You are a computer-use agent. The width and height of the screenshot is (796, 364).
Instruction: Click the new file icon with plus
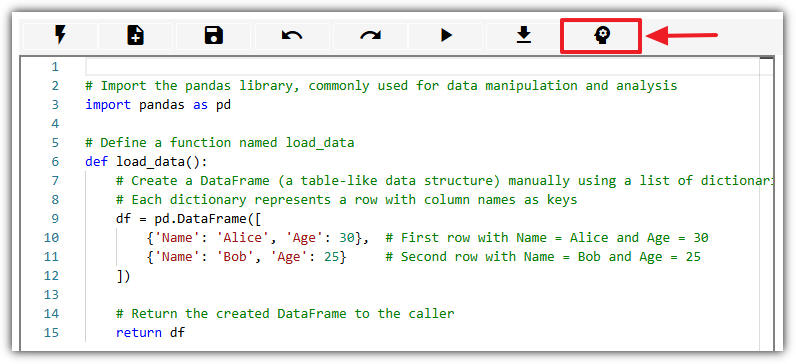pyautogui.click(x=136, y=36)
